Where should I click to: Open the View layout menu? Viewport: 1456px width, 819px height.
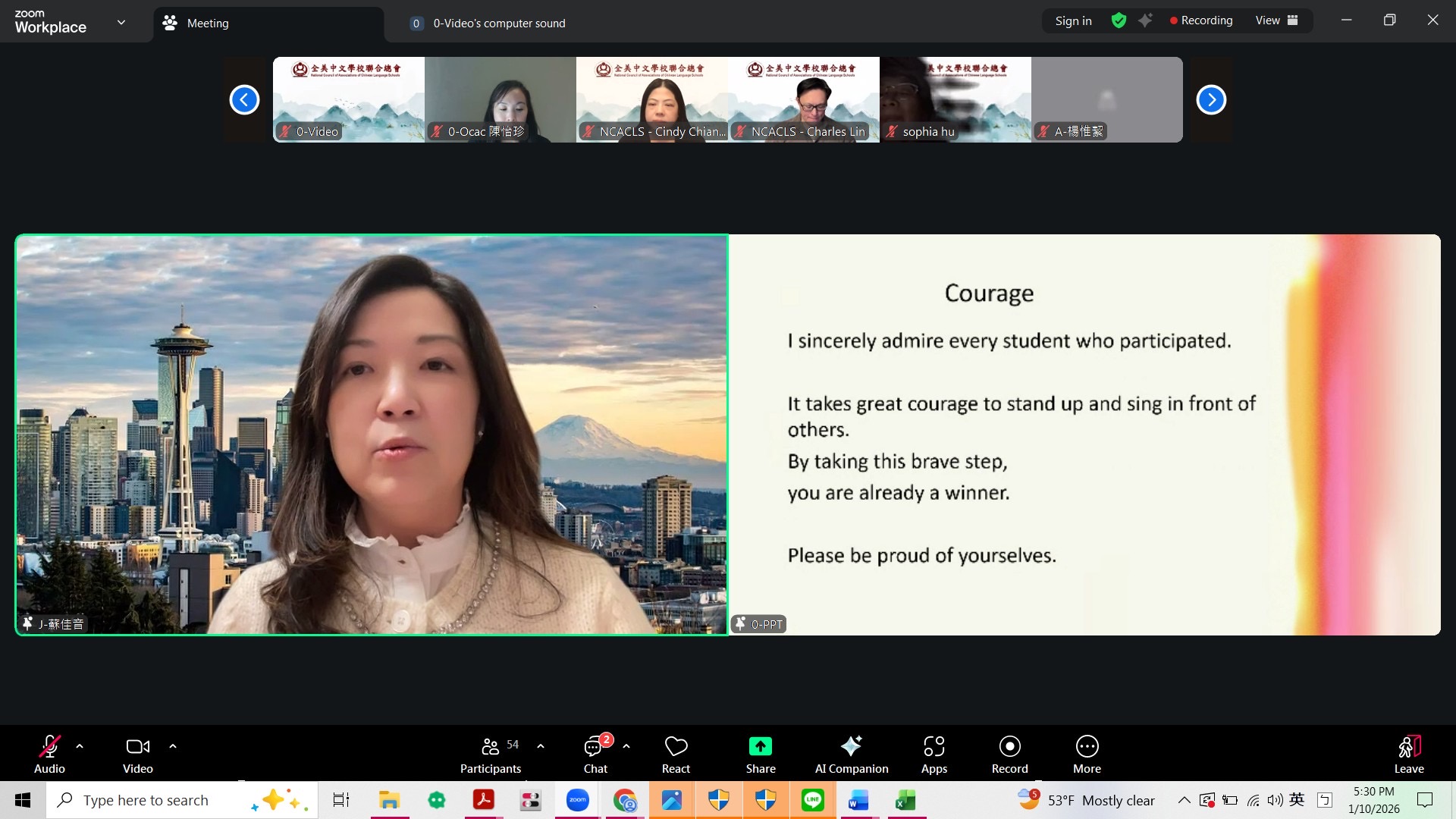click(x=1276, y=20)
